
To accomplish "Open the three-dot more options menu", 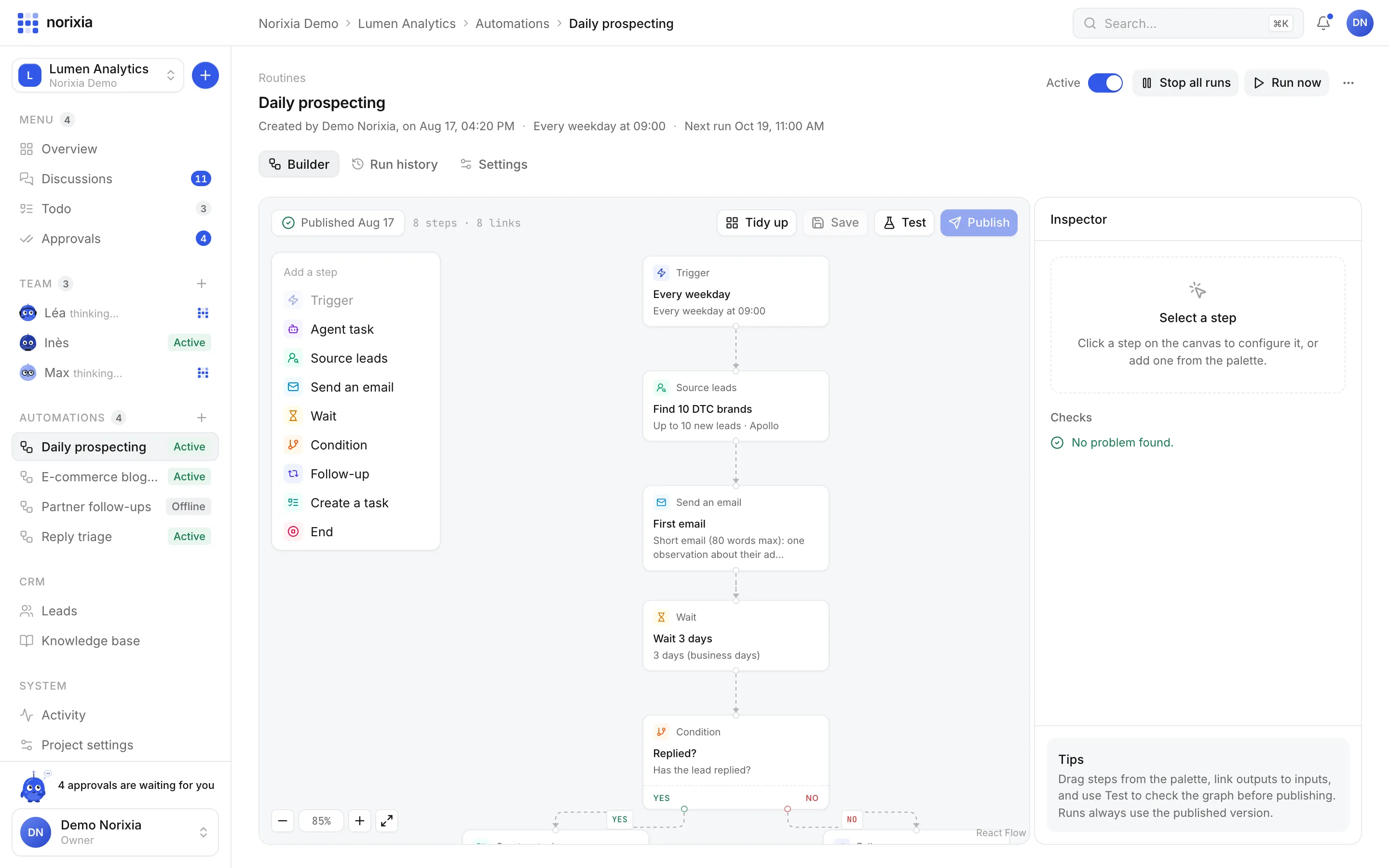I will [1348, 82].
